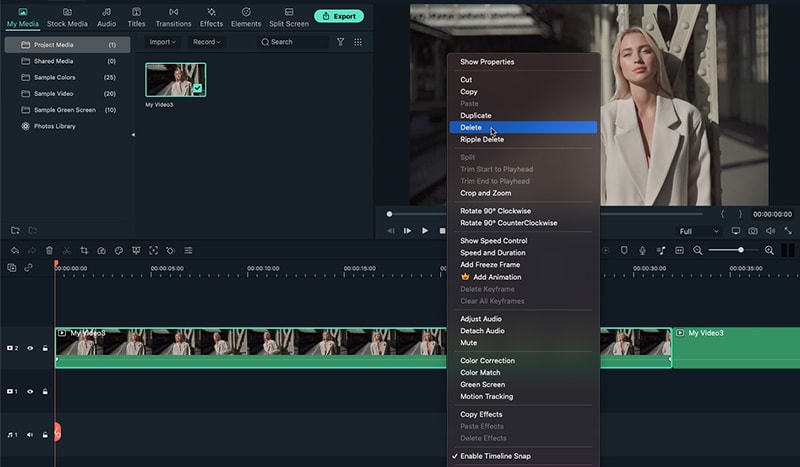Click the Export button
This screenshot has height=467, width=800.
pyautogui.click(x=339, y=16)
